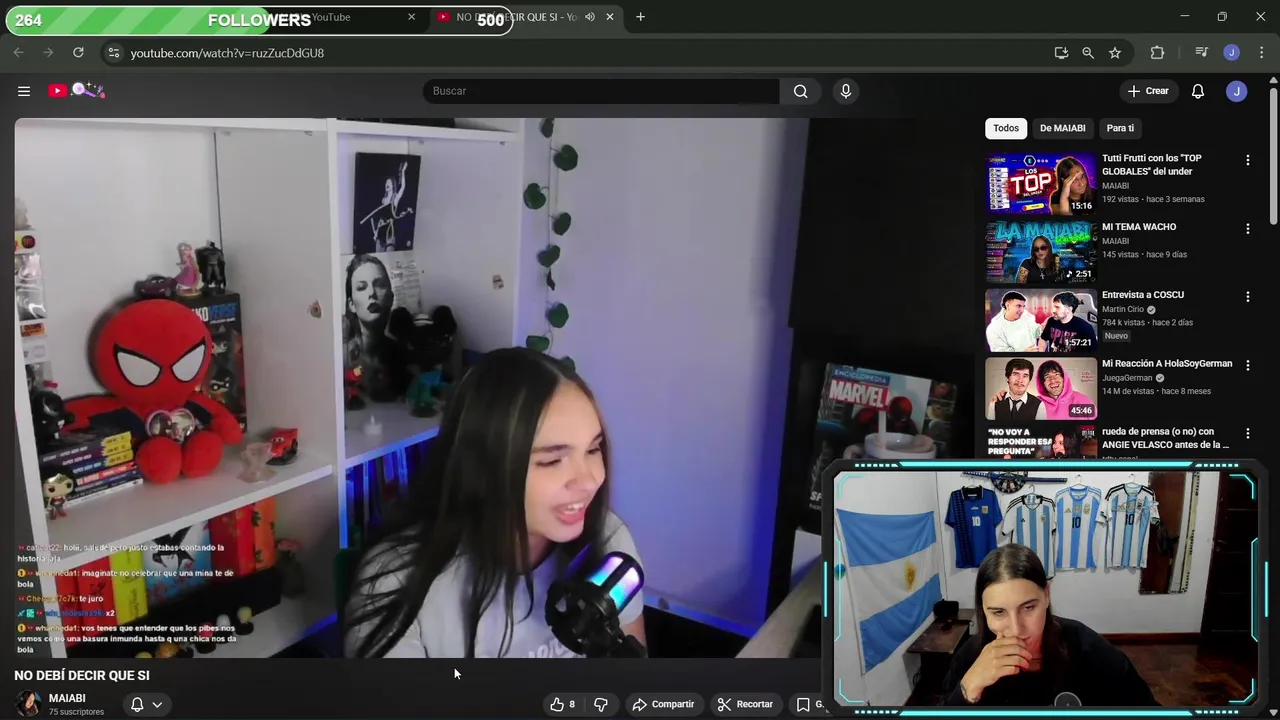1280x720 pixels.
Task: Select the De MAIABI filter chip
Action: point(1062,128)
